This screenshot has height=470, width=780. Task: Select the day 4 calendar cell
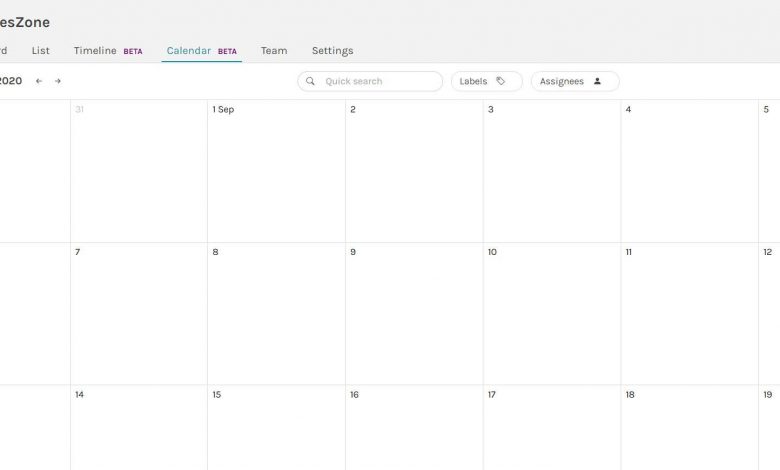(x=689, y=170)
